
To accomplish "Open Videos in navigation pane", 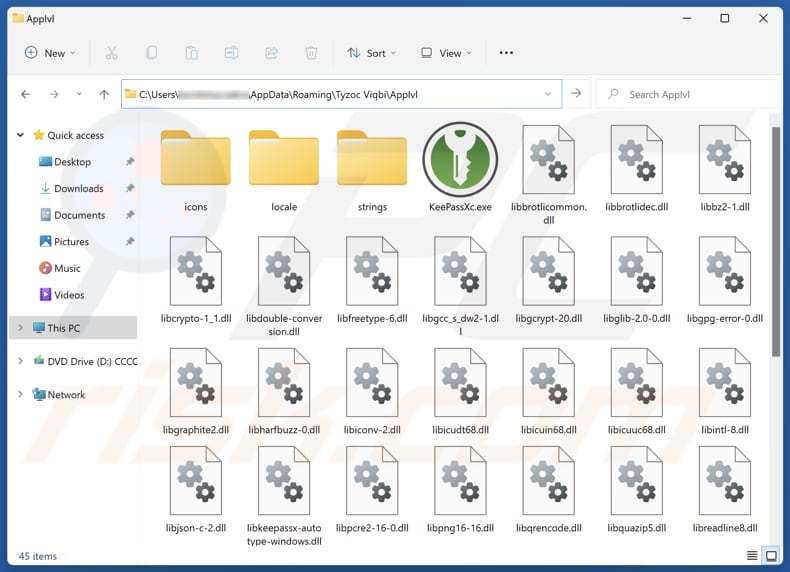I will click(x=69, y=295).
